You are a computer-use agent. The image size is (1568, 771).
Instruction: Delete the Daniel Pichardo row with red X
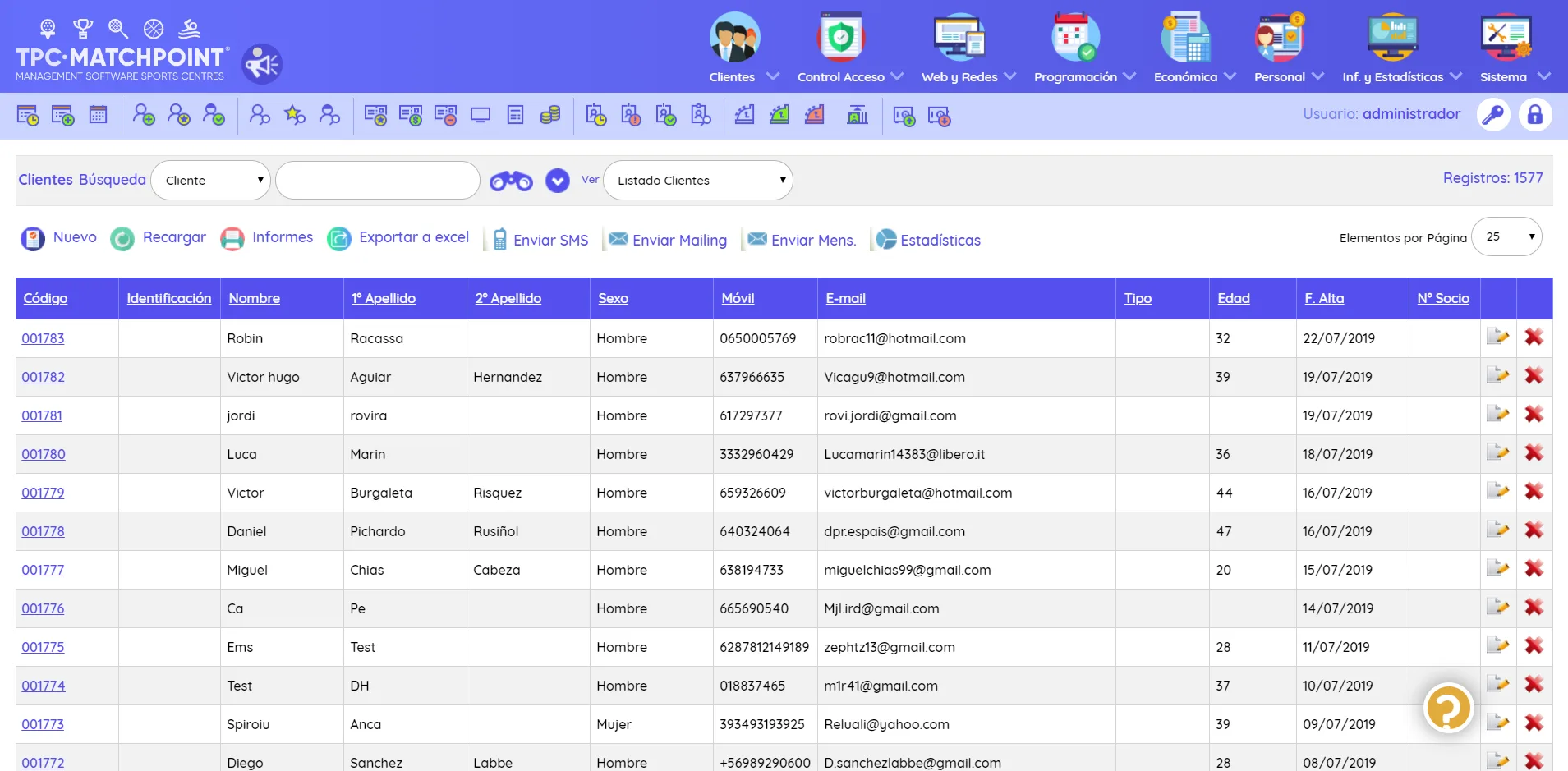click(x=1534, y=530)
